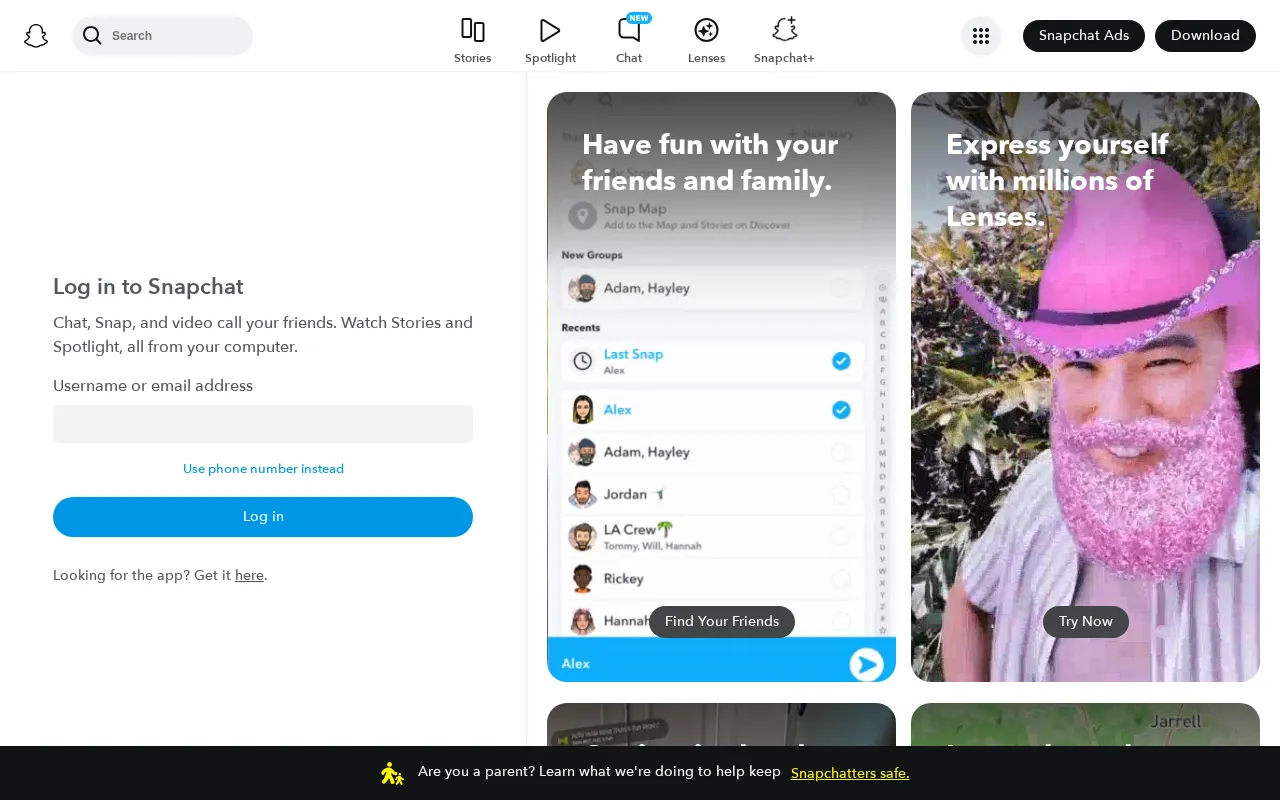Click the LA Crew row in the card
Viewport: 1280px width, 800px height.
click(713, 536)
